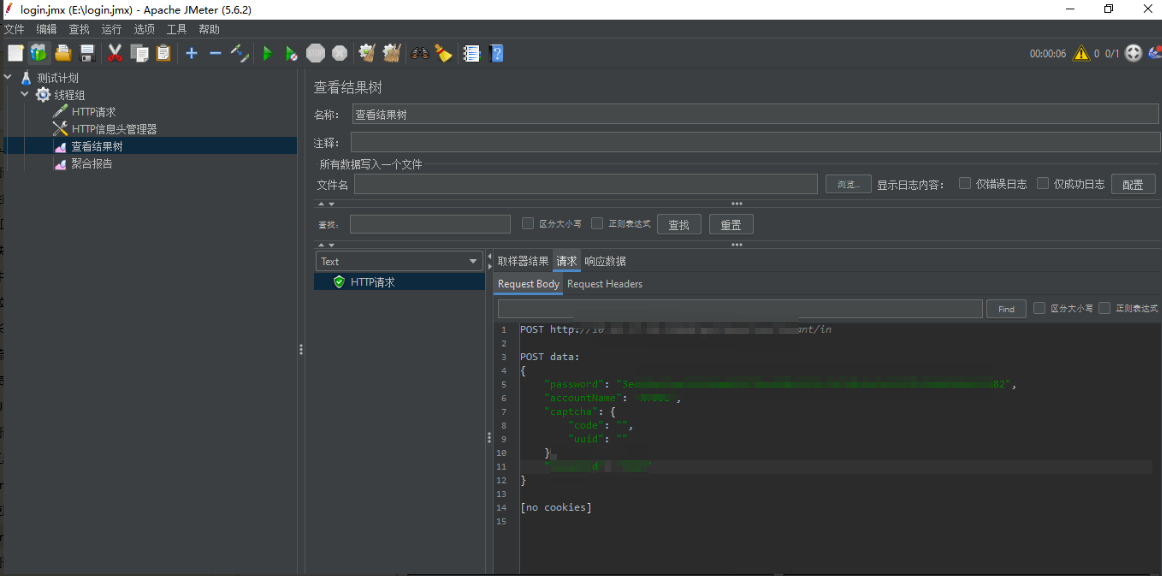The height and width of the screenshot is (576, 1162).
Task: Open the Function Helper dialog icon
Action: [471, 53]
